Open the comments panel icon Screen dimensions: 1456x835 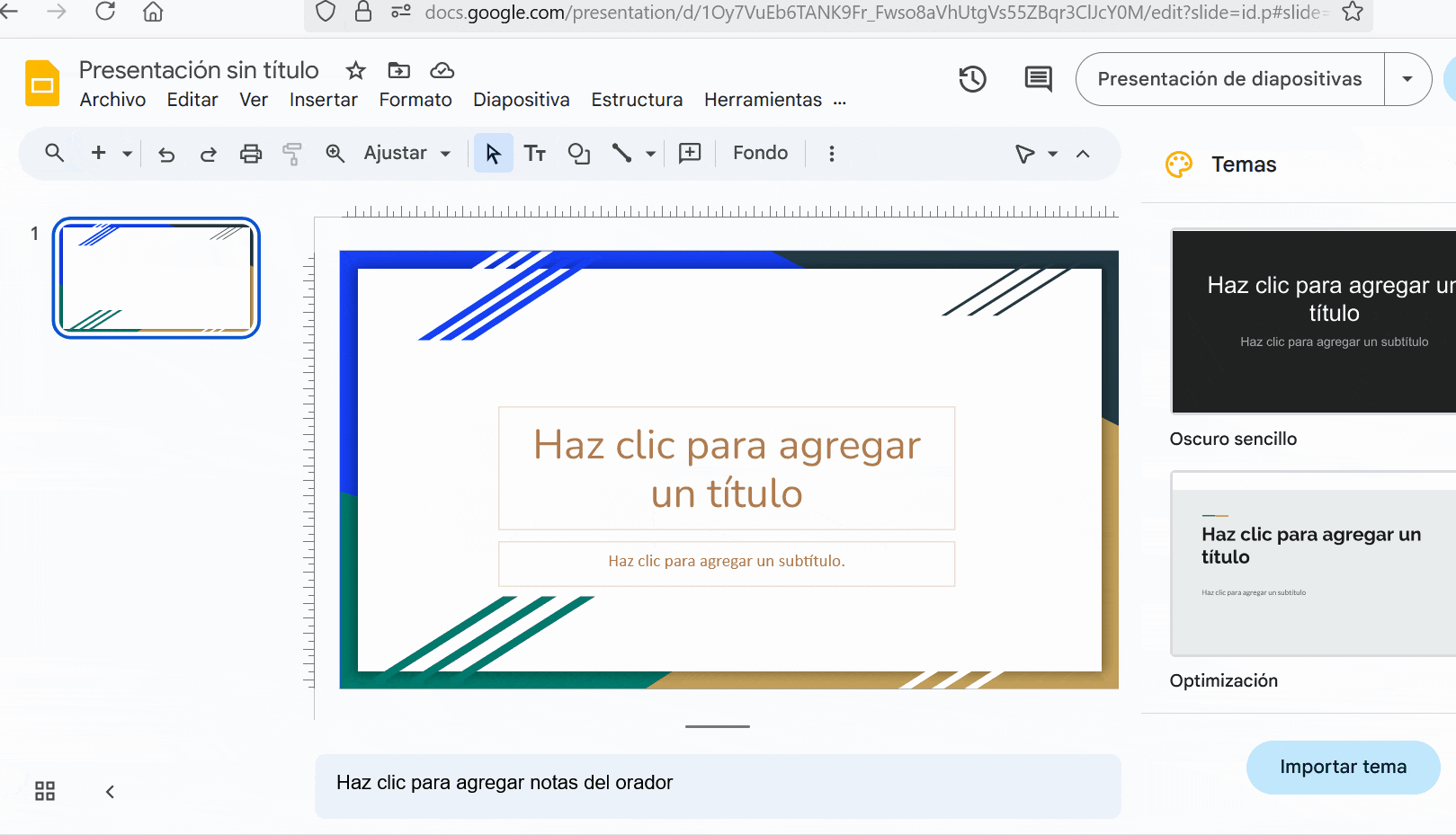pyautogui.click(x=1038, y=79)
